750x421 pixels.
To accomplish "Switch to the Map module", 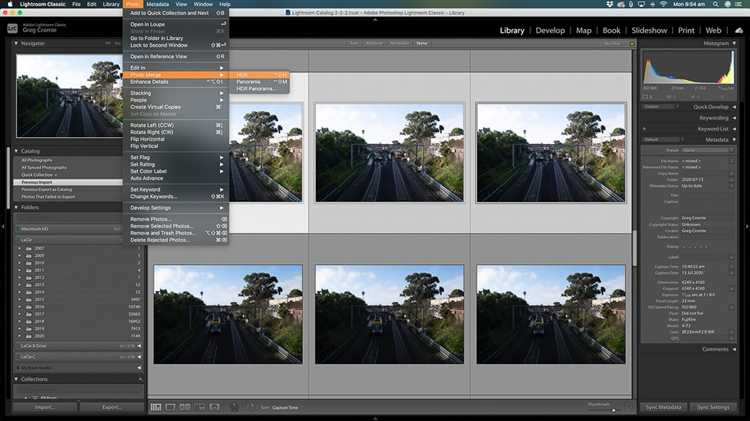I will (x=584, y=30).
